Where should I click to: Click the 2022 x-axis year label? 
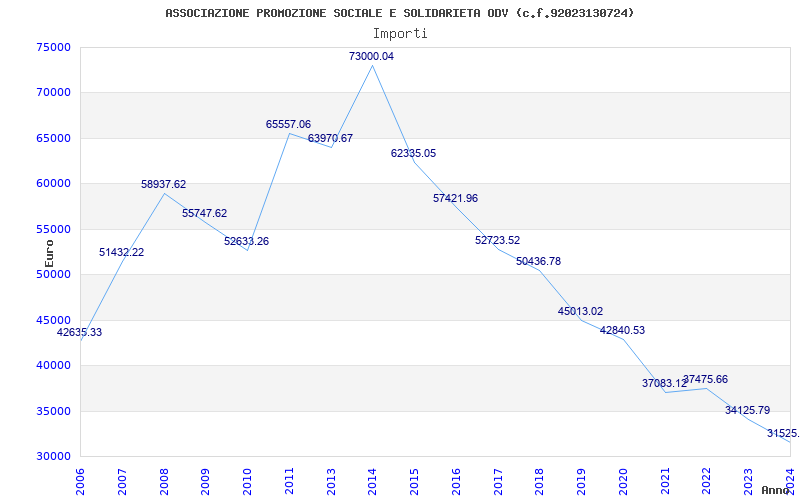(x=707, y=482)
